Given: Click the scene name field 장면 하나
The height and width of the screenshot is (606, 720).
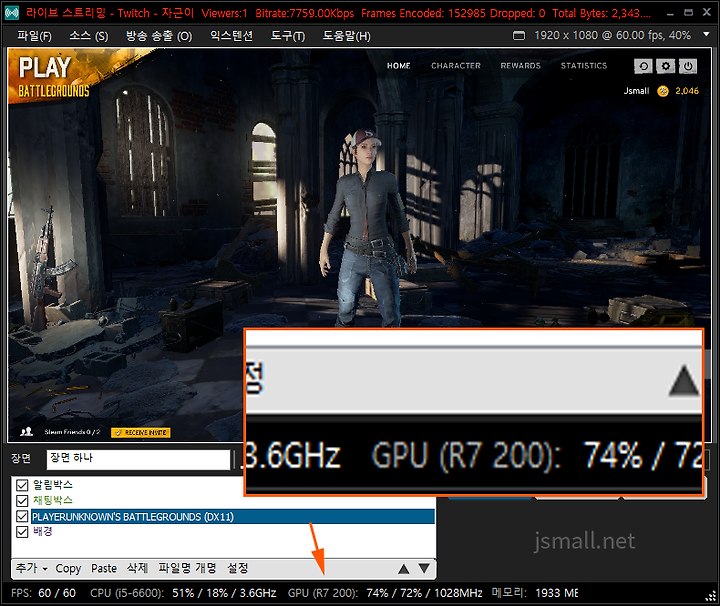Looking at the screenshot, I should (138, 459).
